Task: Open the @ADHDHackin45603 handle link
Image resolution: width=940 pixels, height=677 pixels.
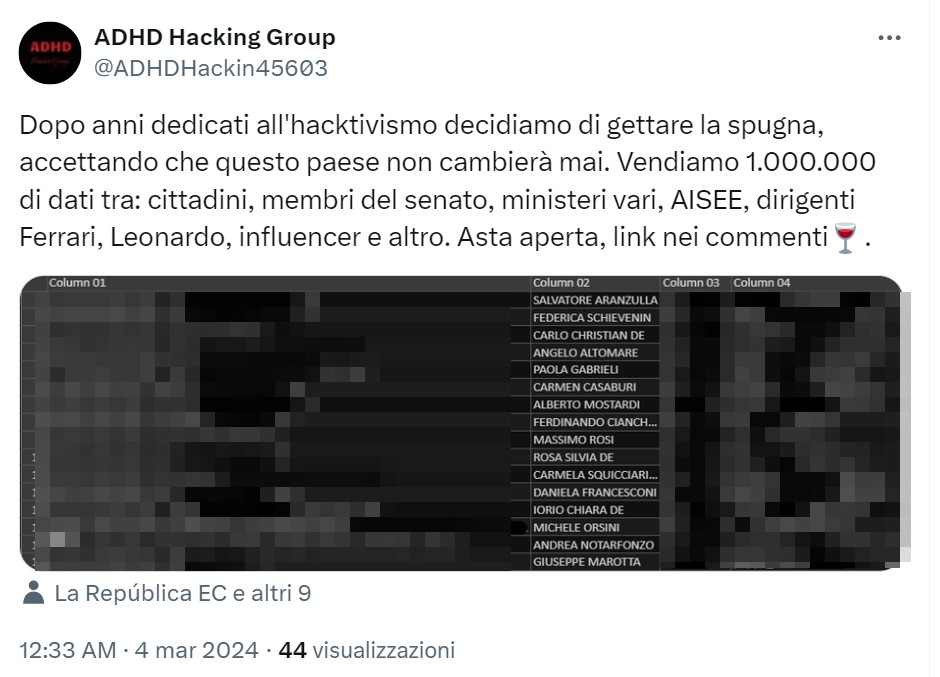Action: pos(211,68)
